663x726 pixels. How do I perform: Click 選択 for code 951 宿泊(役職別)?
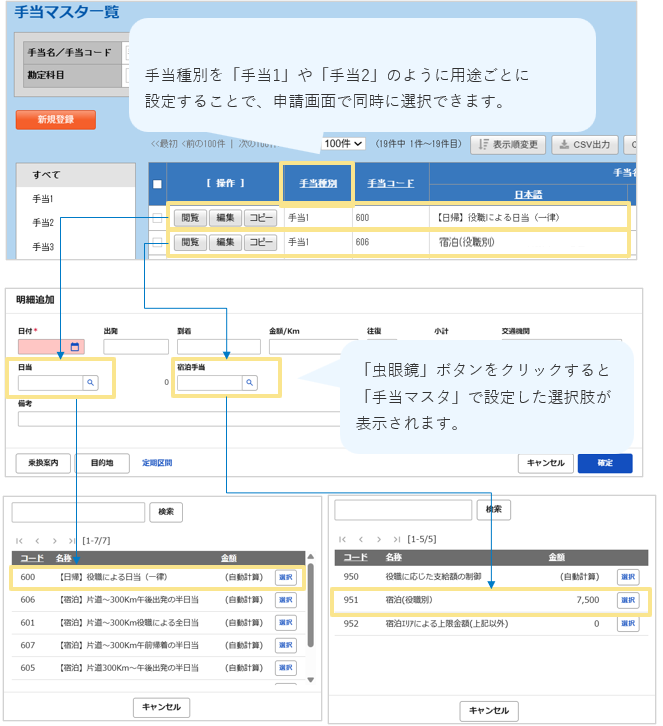[628, 600]
